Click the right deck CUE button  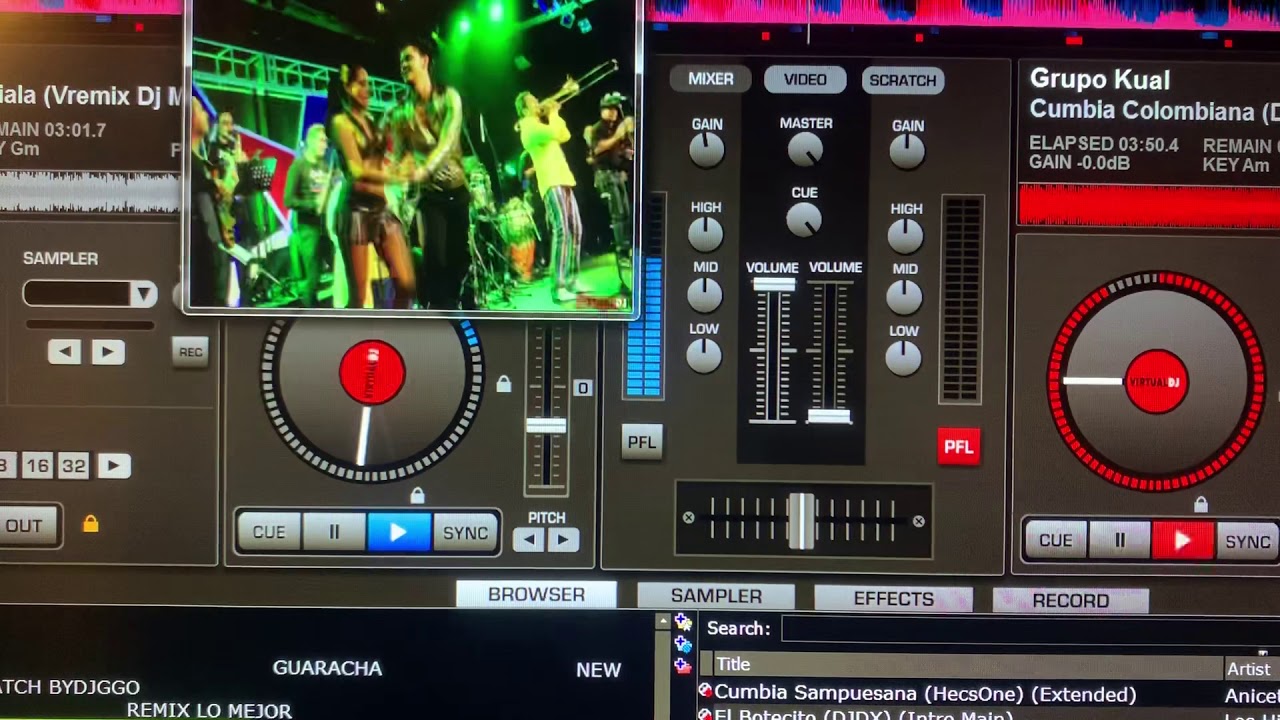(1056, 541)
